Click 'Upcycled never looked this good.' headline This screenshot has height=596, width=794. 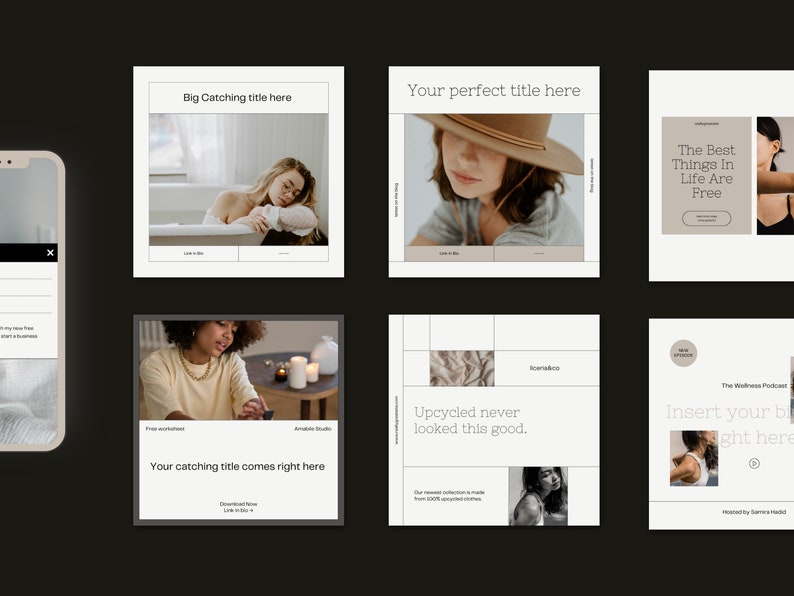click(x=470, y=420)
